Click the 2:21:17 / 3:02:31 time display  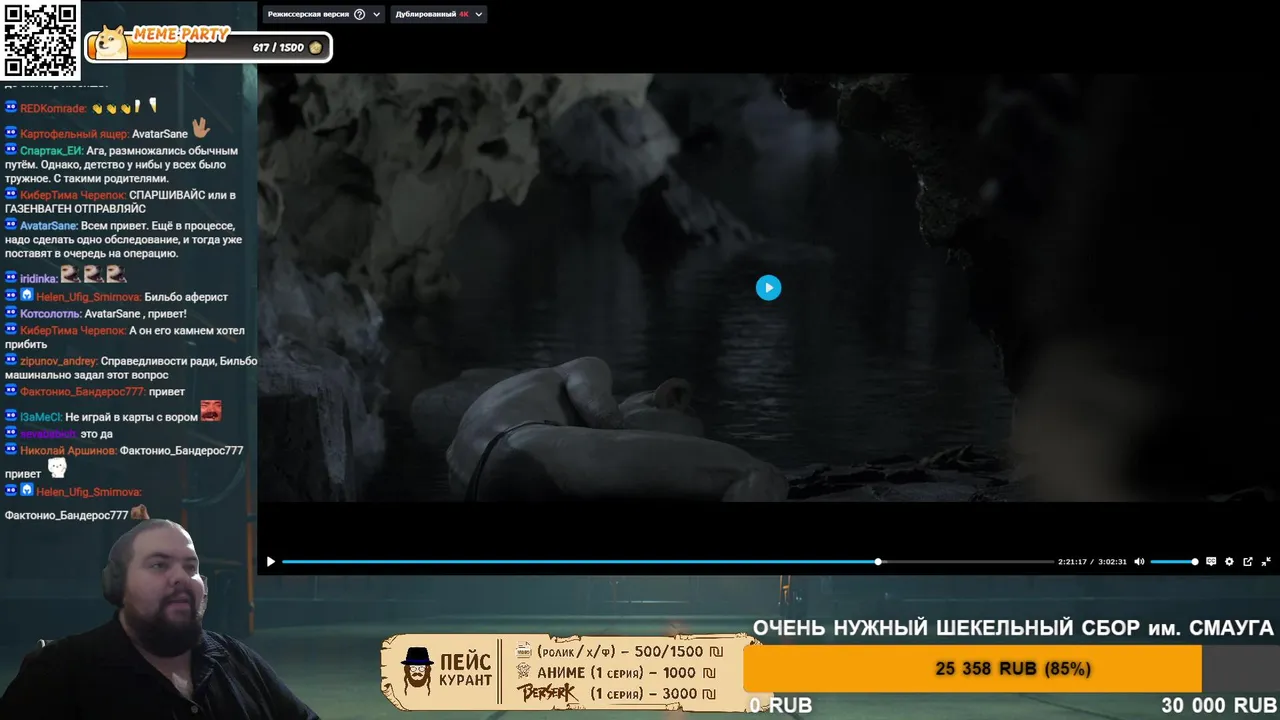coord(1092,562)
